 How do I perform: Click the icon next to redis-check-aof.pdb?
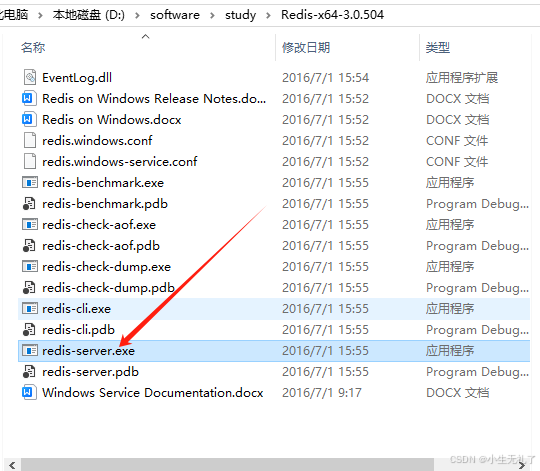coord(29,245)
